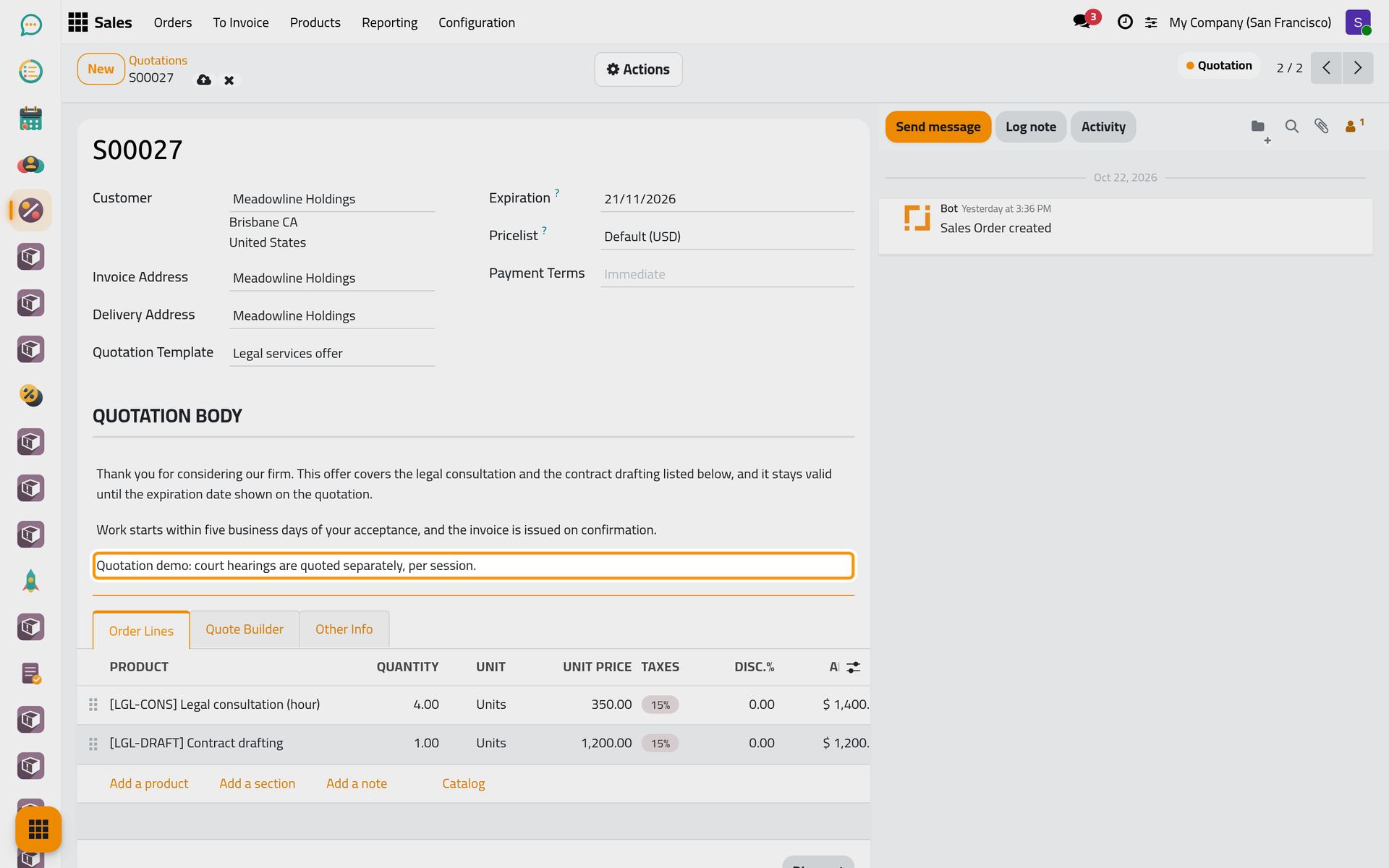Open Quotation Template selector
1389x868 pixels.
tap(332, 353)
